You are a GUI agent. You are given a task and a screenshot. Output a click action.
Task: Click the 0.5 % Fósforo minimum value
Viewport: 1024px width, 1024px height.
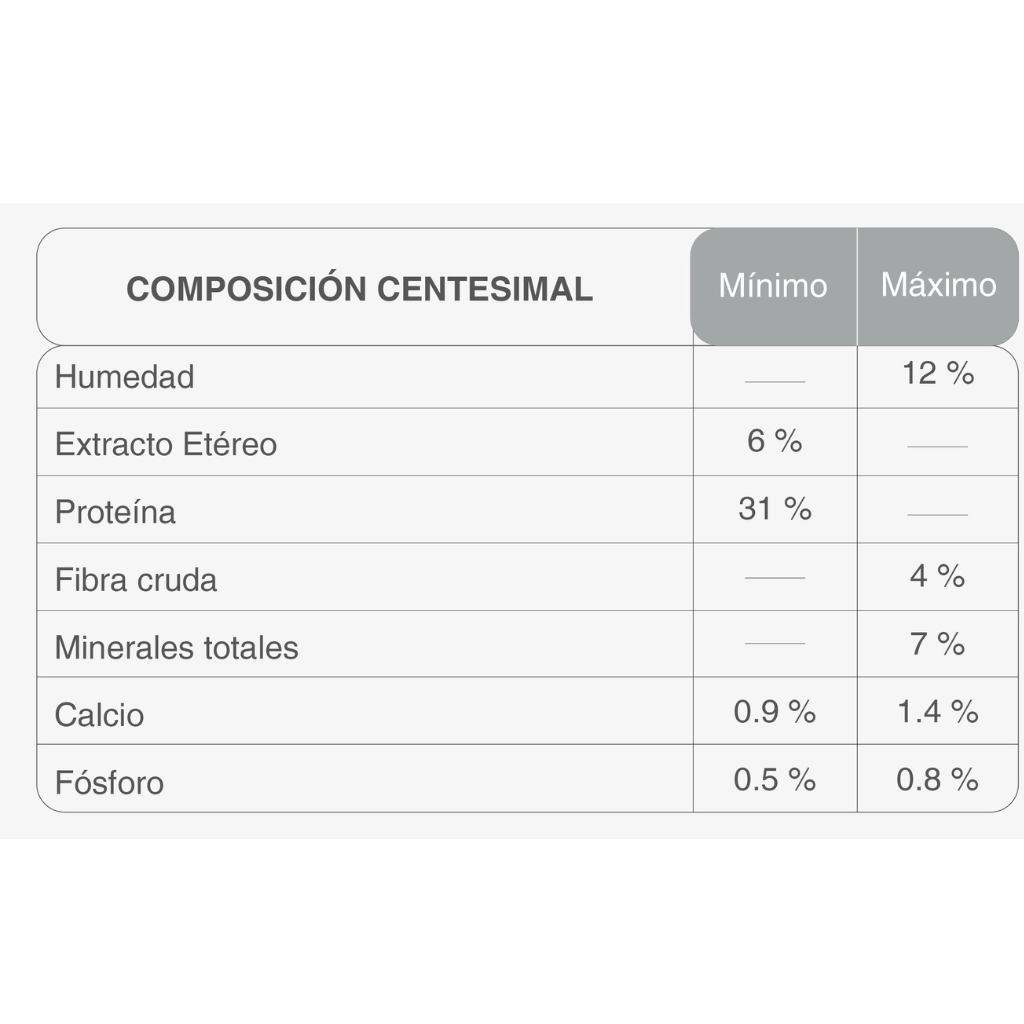click(x=774, y=780)
